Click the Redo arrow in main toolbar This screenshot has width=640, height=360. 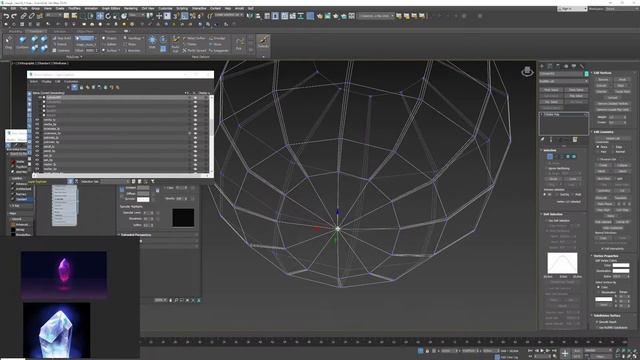click(x=14, y=16)
